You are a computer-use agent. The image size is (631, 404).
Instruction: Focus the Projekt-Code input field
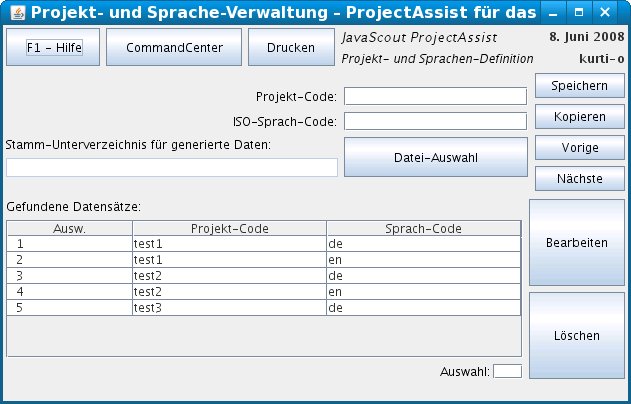point(435,96)
